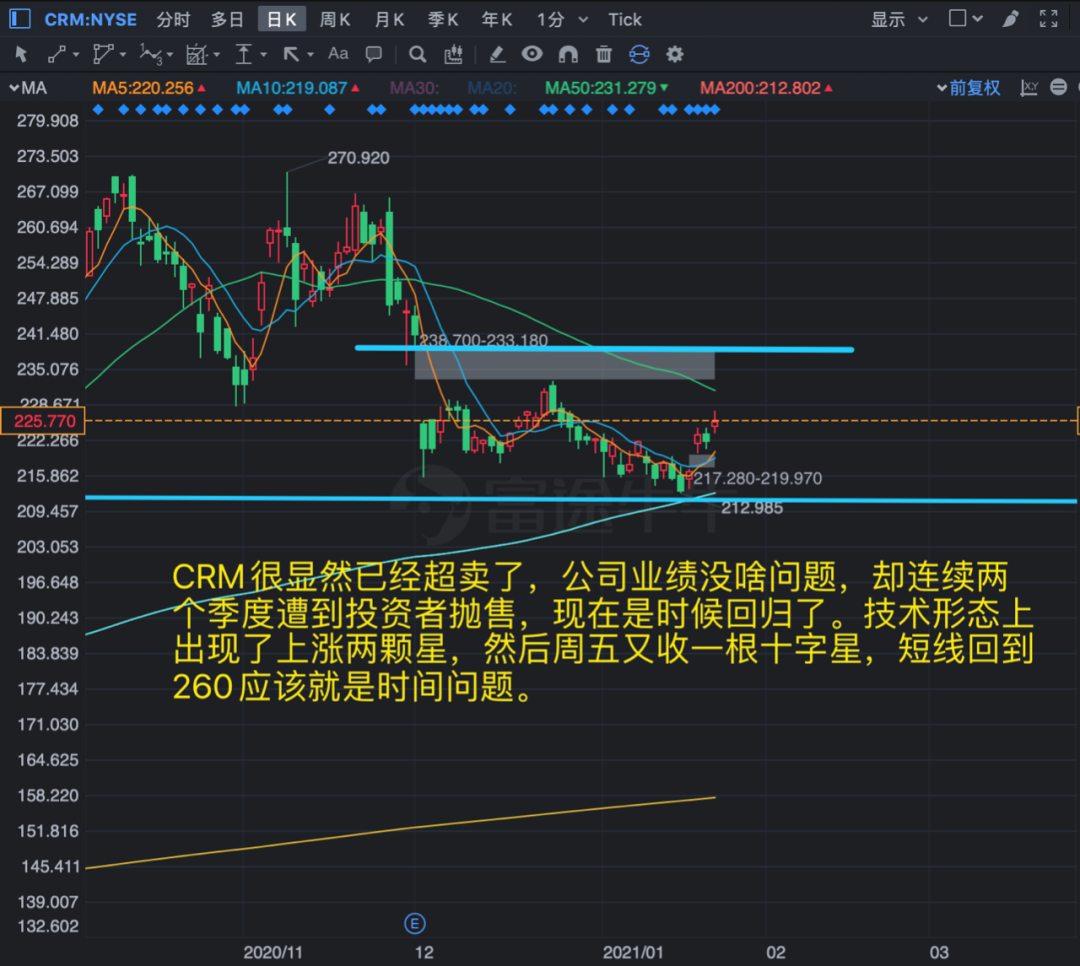Viewport: 1080px width, 966px height.
Task: Click the 225.770 current price label
Action: click(x=43, y=420)
